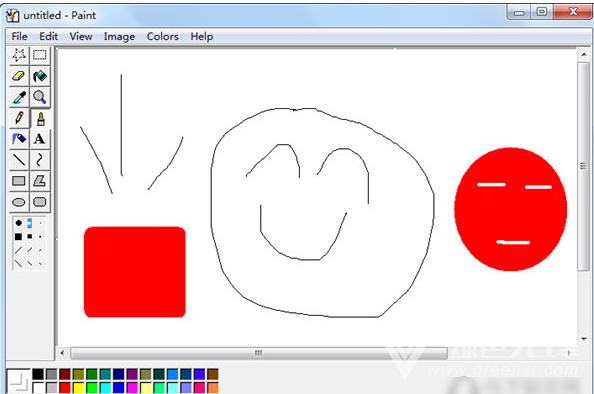Pick the Eraser tool
Screen dimensions: 594x394
[19, 76]
